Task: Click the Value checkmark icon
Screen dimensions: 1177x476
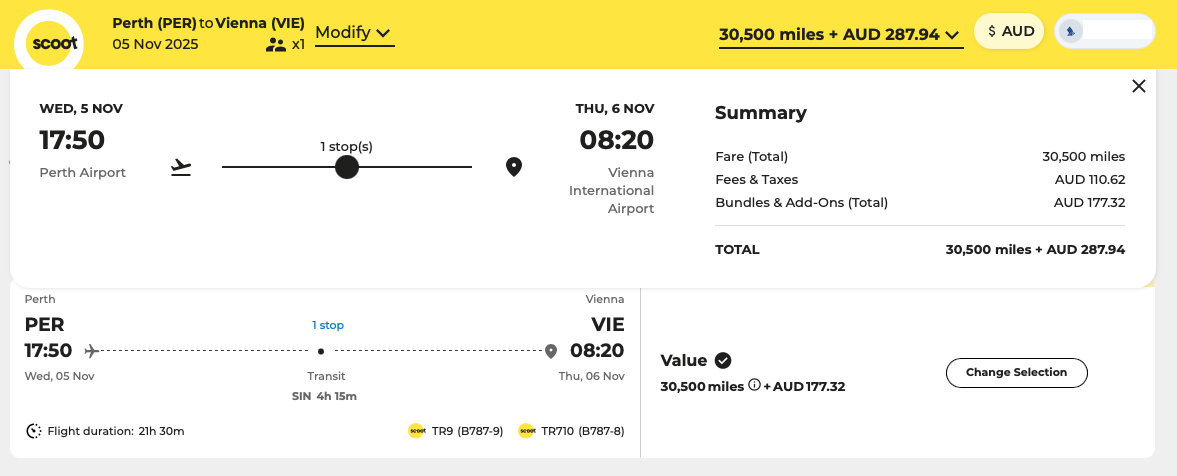Action: [723, 360]
